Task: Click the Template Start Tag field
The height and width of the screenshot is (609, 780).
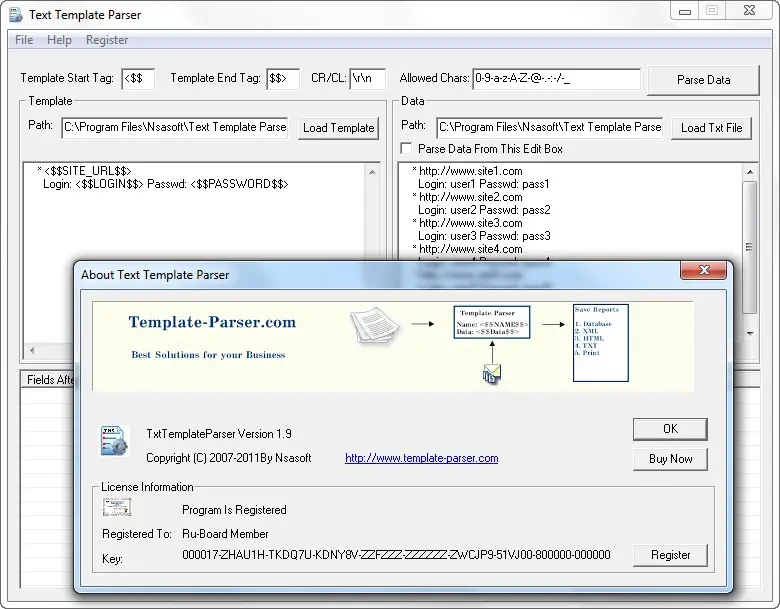Action: 138,79
